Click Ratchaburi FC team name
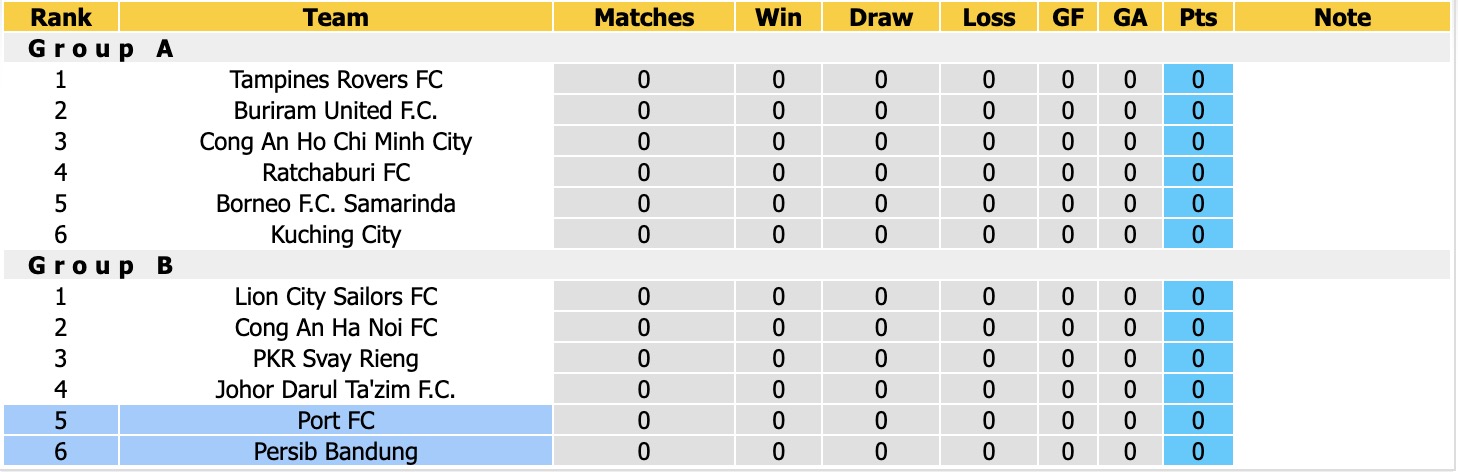Viewport: 1458px width, 472px height. [336, 172]
